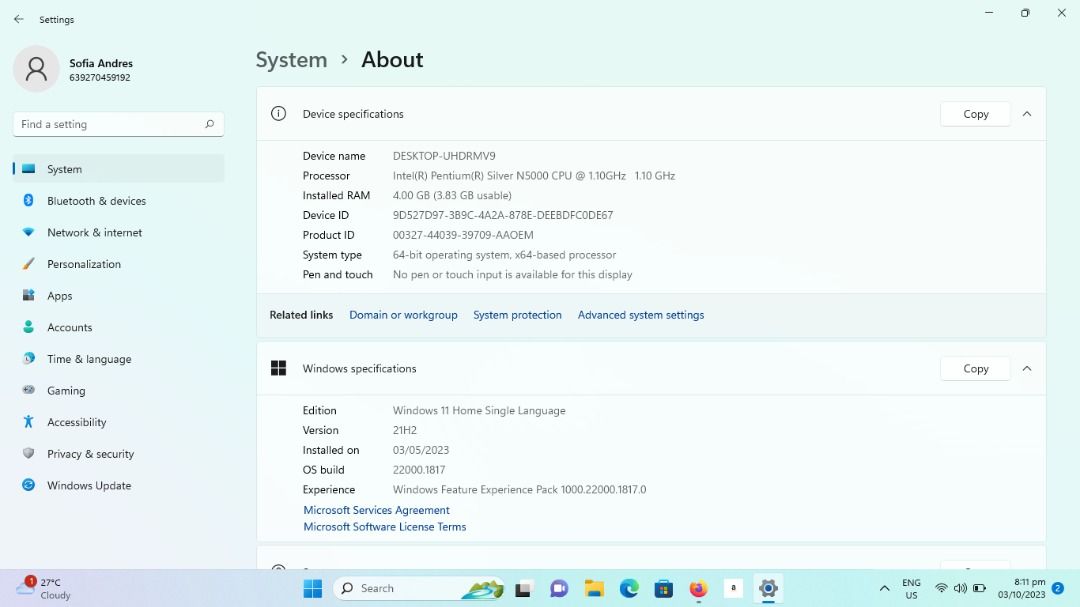The height and width of the screenshot is (607, 1080).
Task: Launch Firefox from the taskbar
Action: pyautogui.click(x=697, y=589)
